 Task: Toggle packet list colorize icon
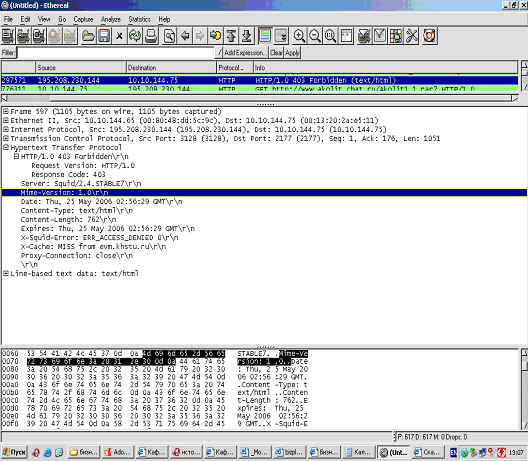point(265,36)
